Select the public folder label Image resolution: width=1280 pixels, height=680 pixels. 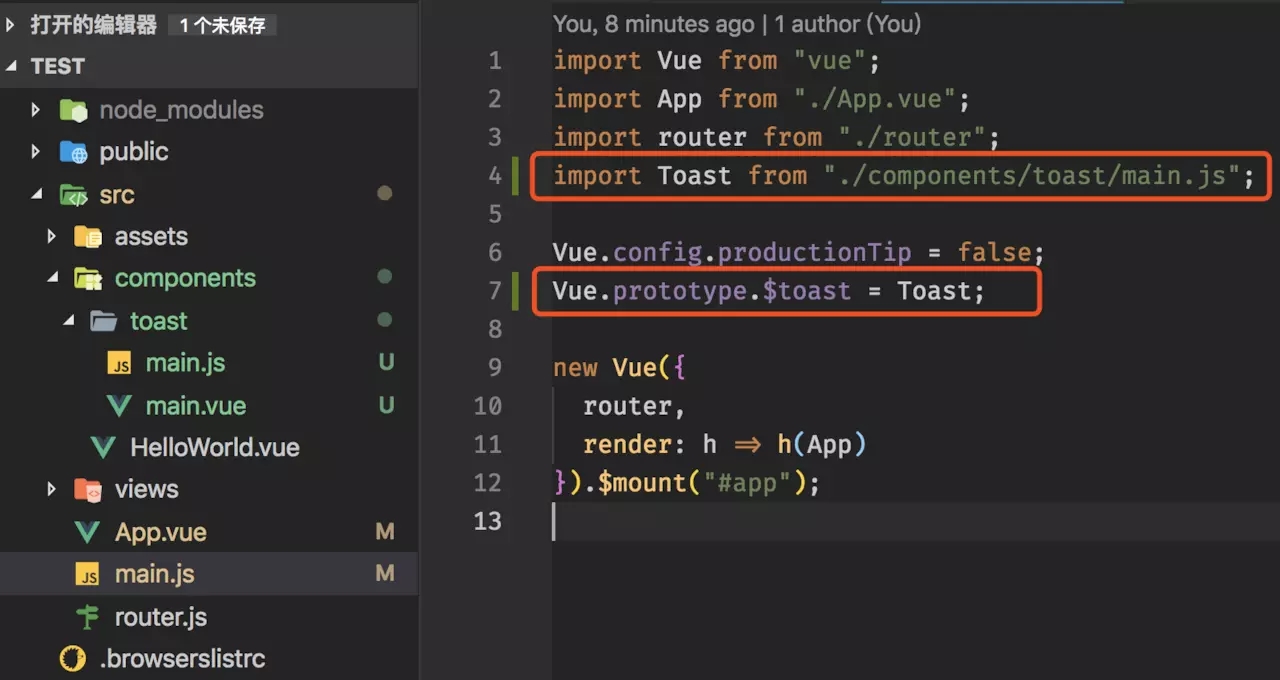(x=133, y=152)
